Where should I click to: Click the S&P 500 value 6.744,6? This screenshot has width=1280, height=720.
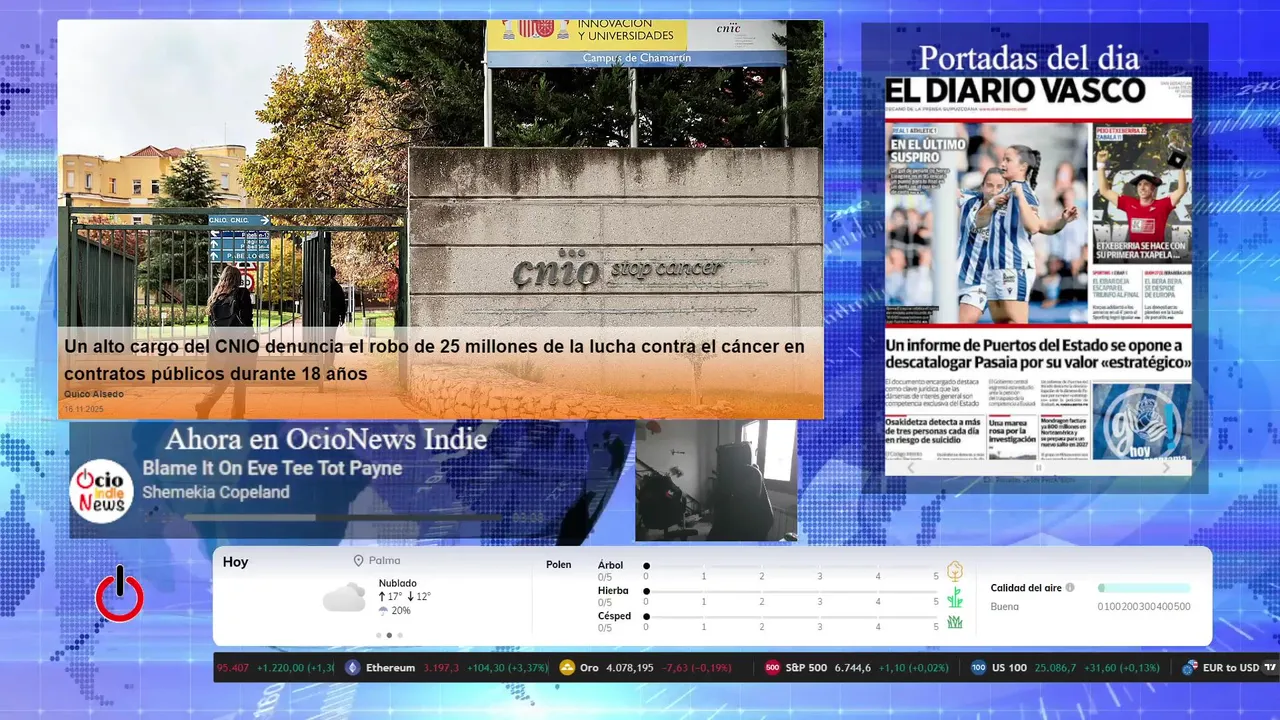[x=852, y=668]
